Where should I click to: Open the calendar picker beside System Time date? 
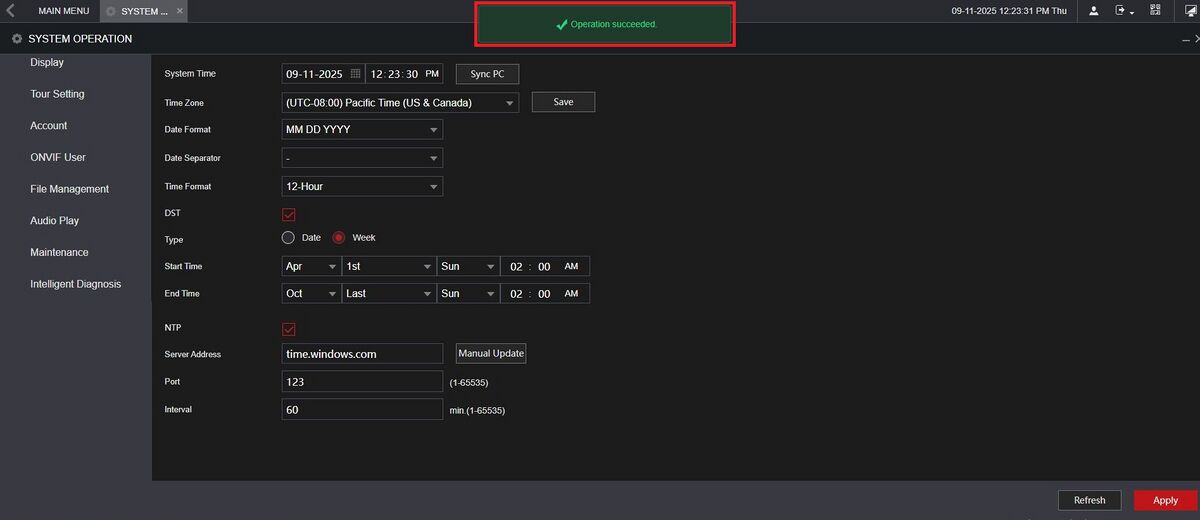pos(355,74)
